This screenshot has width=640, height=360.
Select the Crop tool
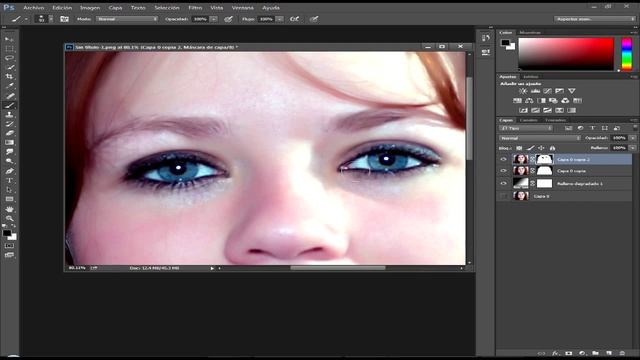point(9,77)
